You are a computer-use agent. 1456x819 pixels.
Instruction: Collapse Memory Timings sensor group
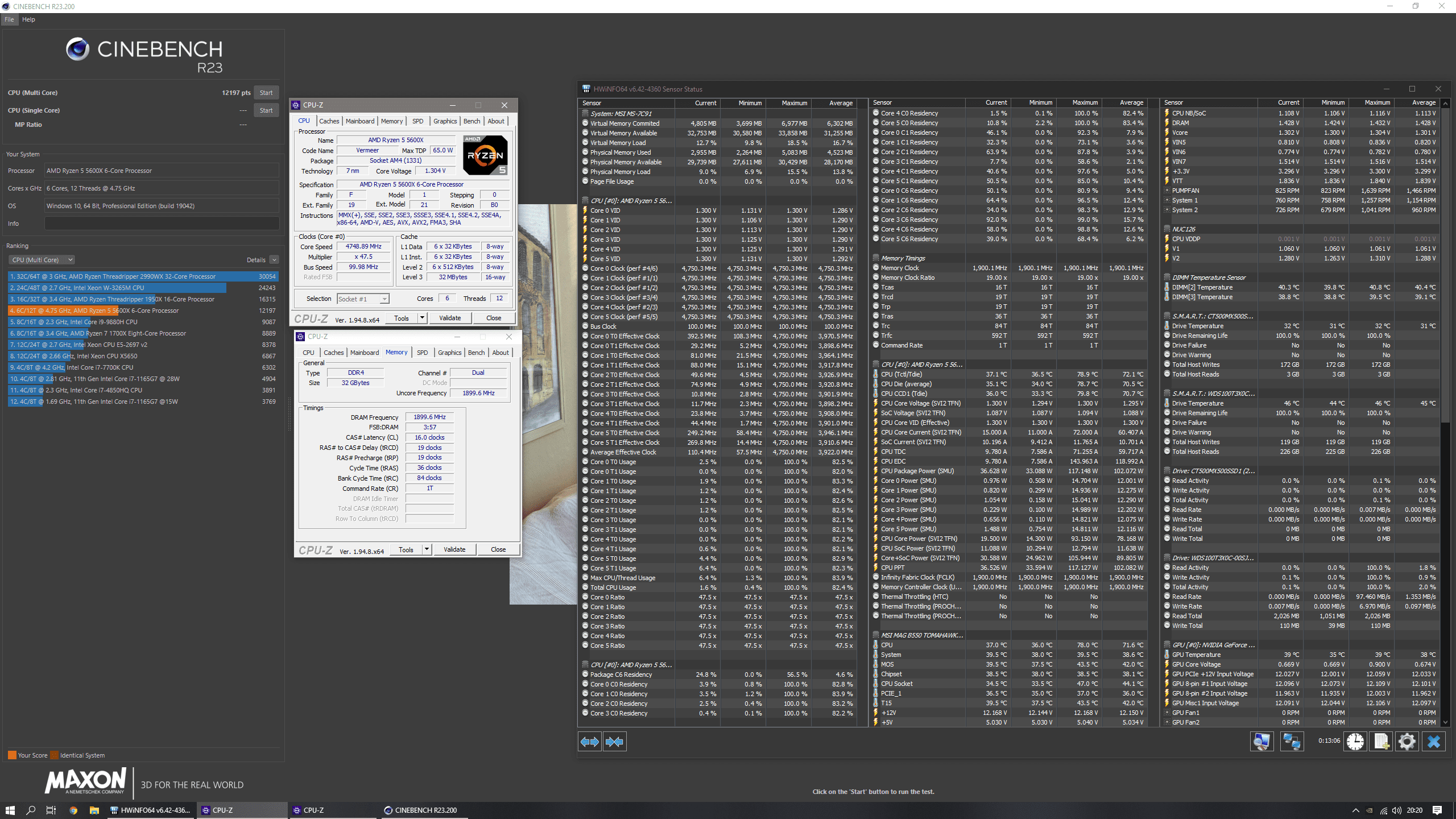[x=876, y=258]
